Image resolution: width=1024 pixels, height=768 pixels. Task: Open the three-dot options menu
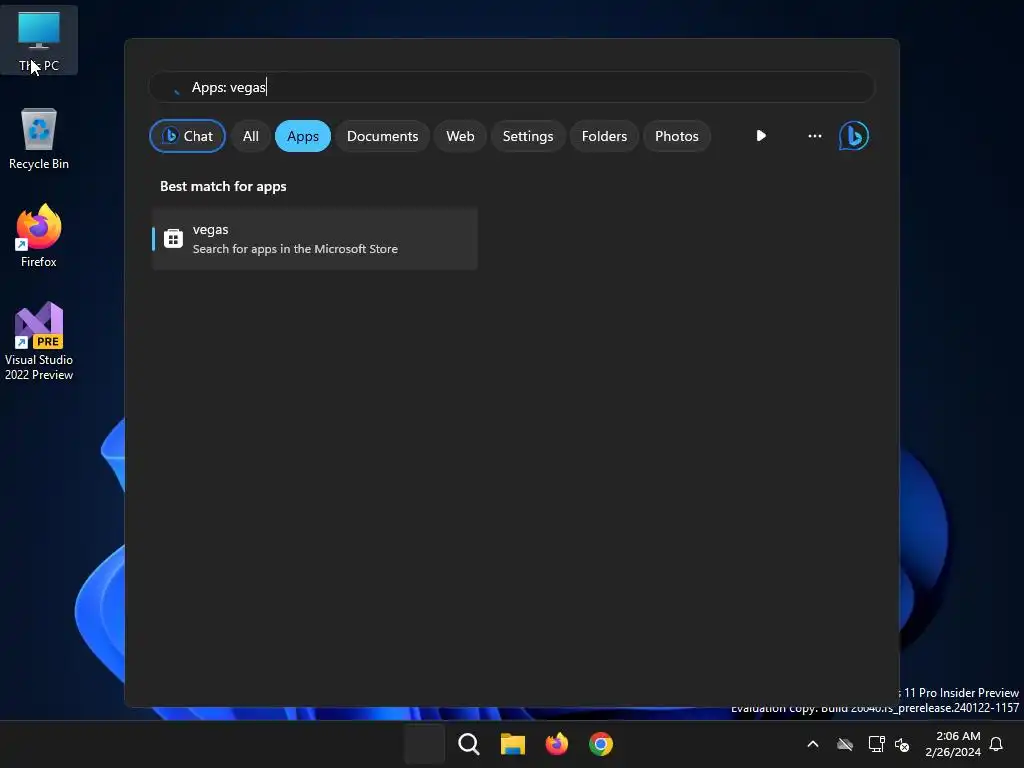tap(814, 136)
